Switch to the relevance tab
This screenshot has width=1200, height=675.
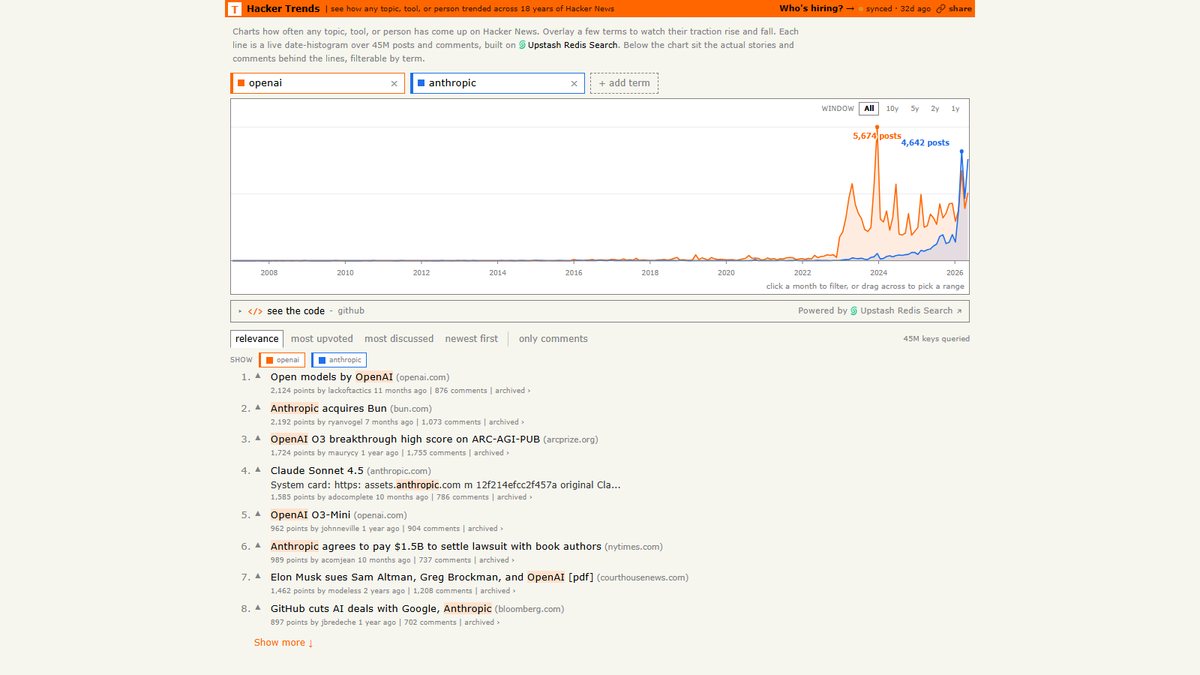point(257,339)
